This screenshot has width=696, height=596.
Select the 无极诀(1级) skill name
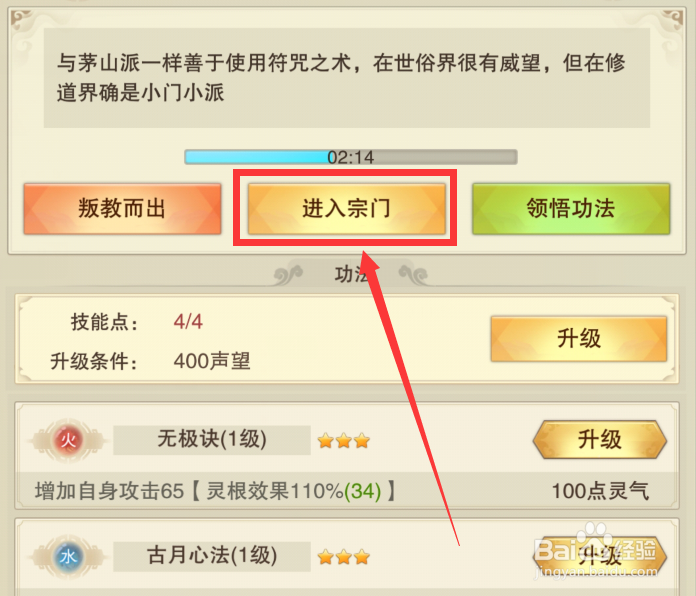point(212,440)
